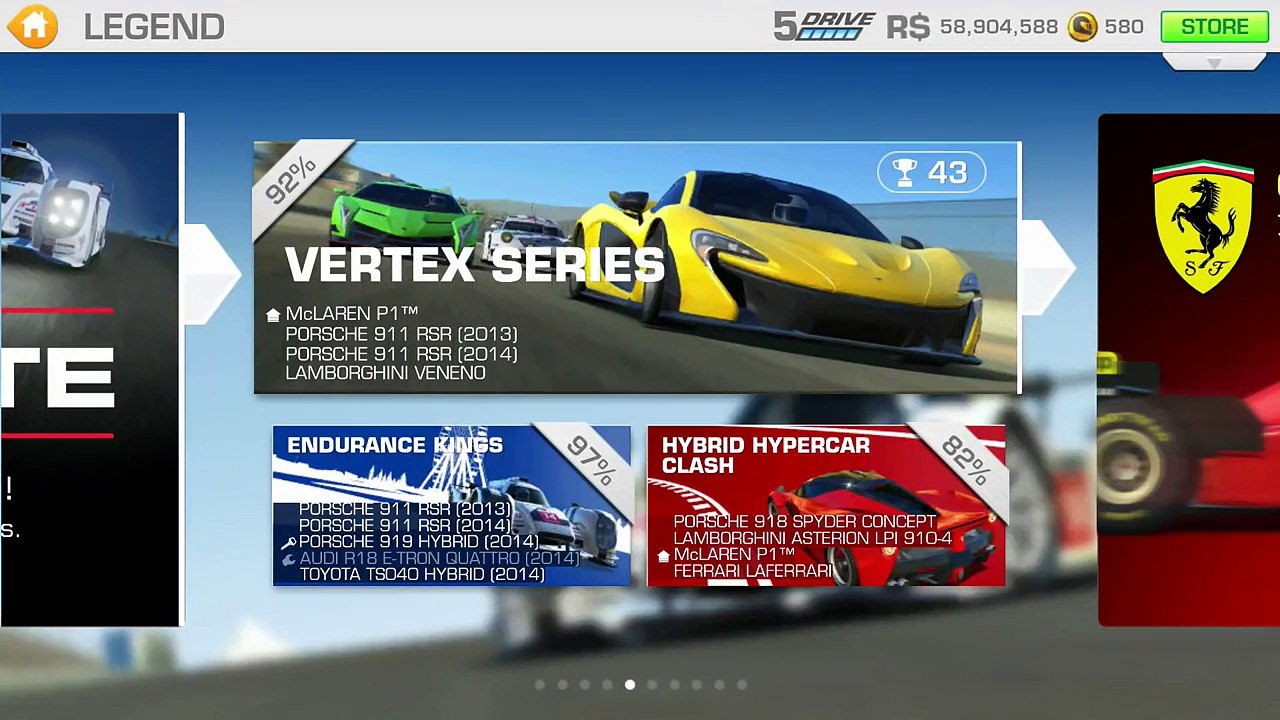1280x720 pixels.
Task: Select the active fifth page indicator dot
Action: [630, 685]
